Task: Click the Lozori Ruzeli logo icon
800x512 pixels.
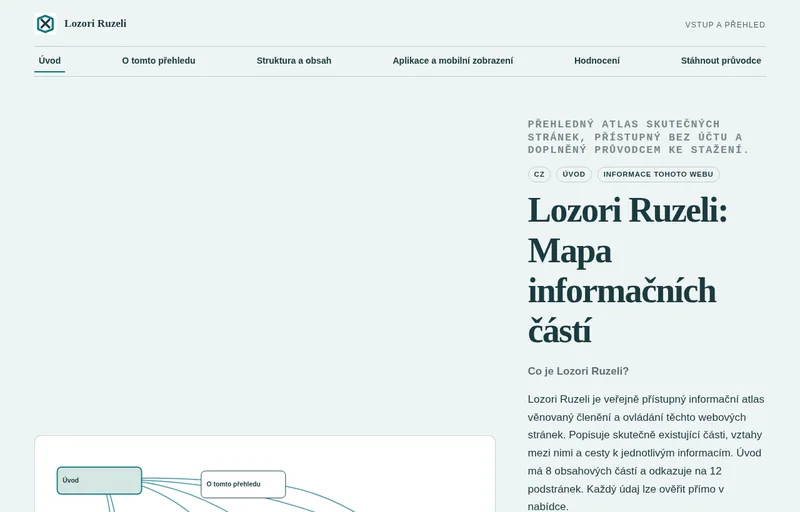Action: click(x=45, y=23)
